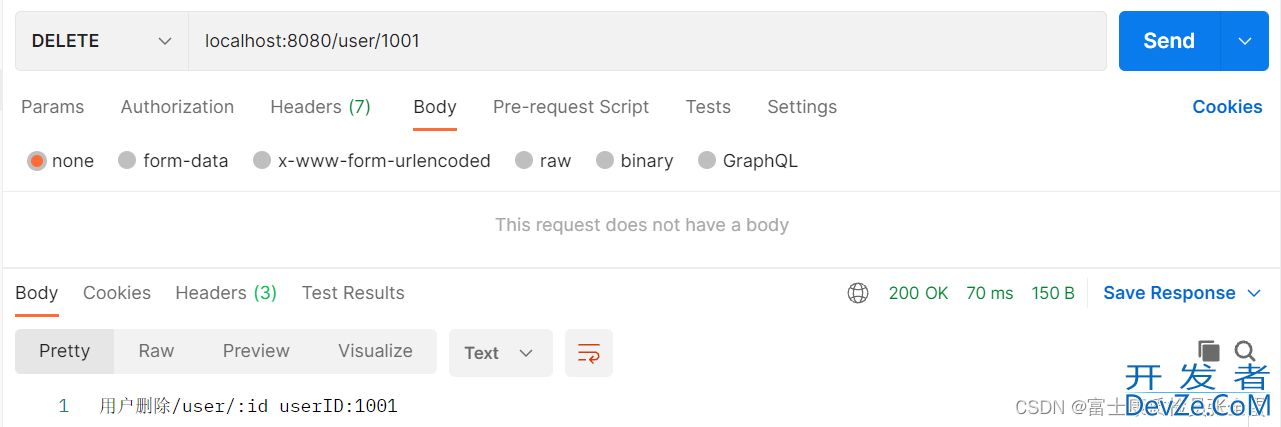The image size is (1281, 427).
Task: Switch to the Params tab
Action: point(53,107)
